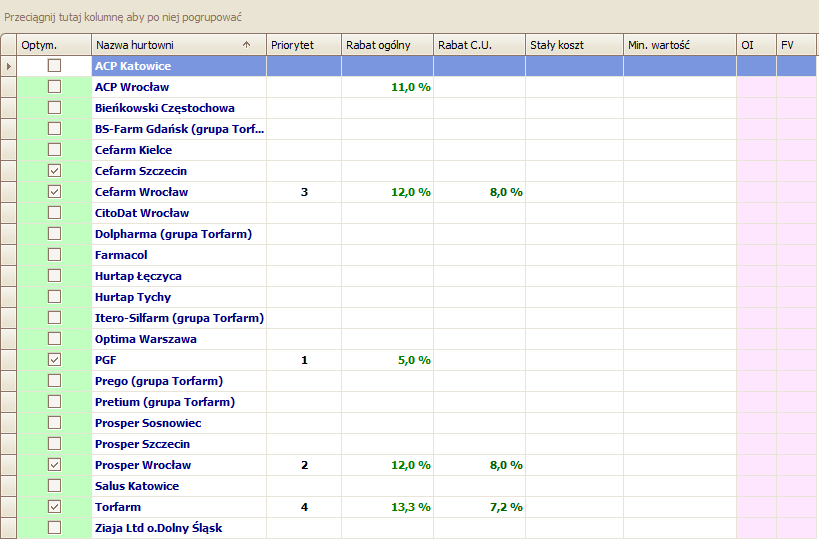This screenshot has width=819, height=541.
Task: Tick the checkbox for Farmacol
Action: (55, 255)
